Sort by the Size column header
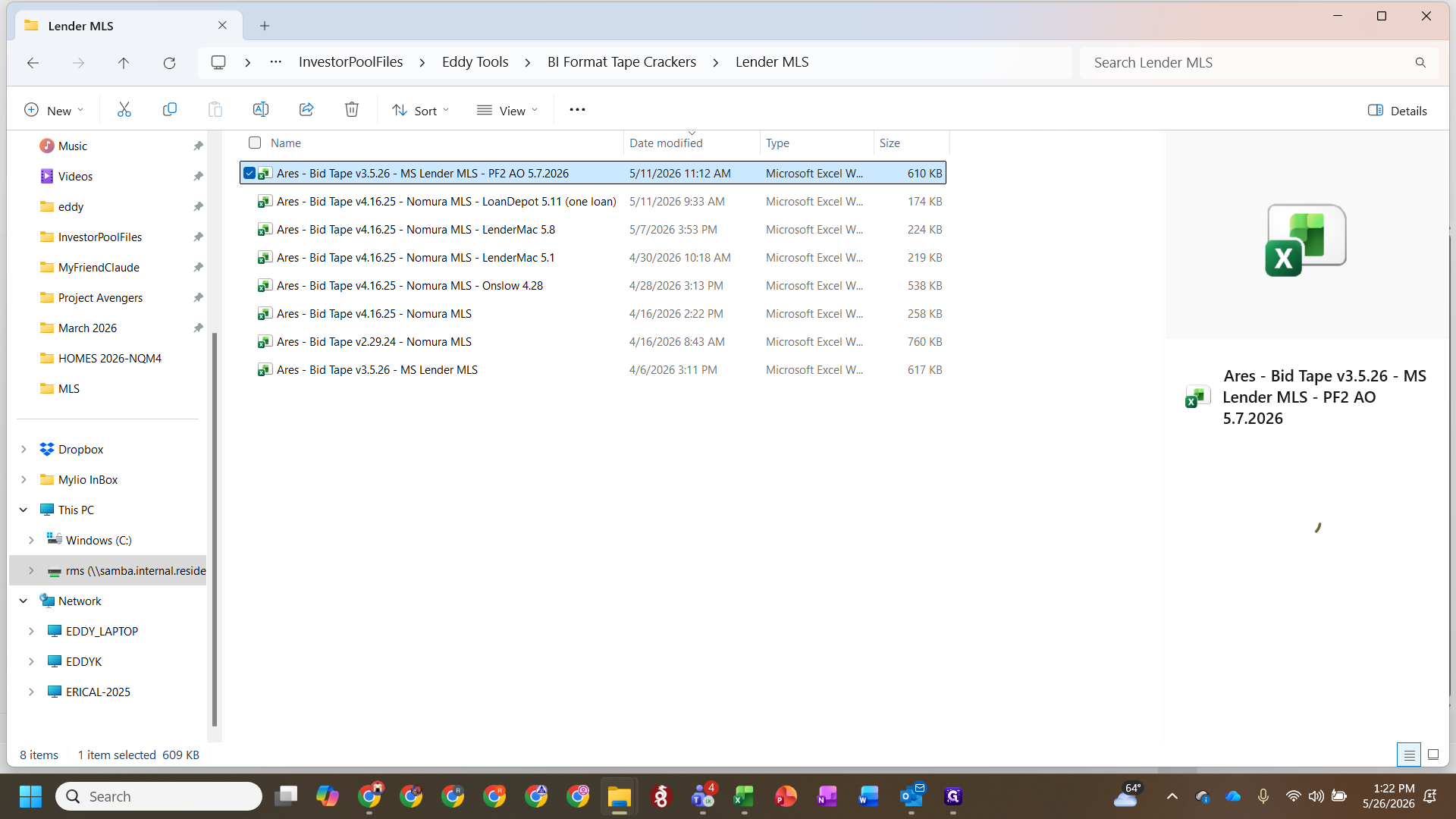 click(x=890, y=143)
